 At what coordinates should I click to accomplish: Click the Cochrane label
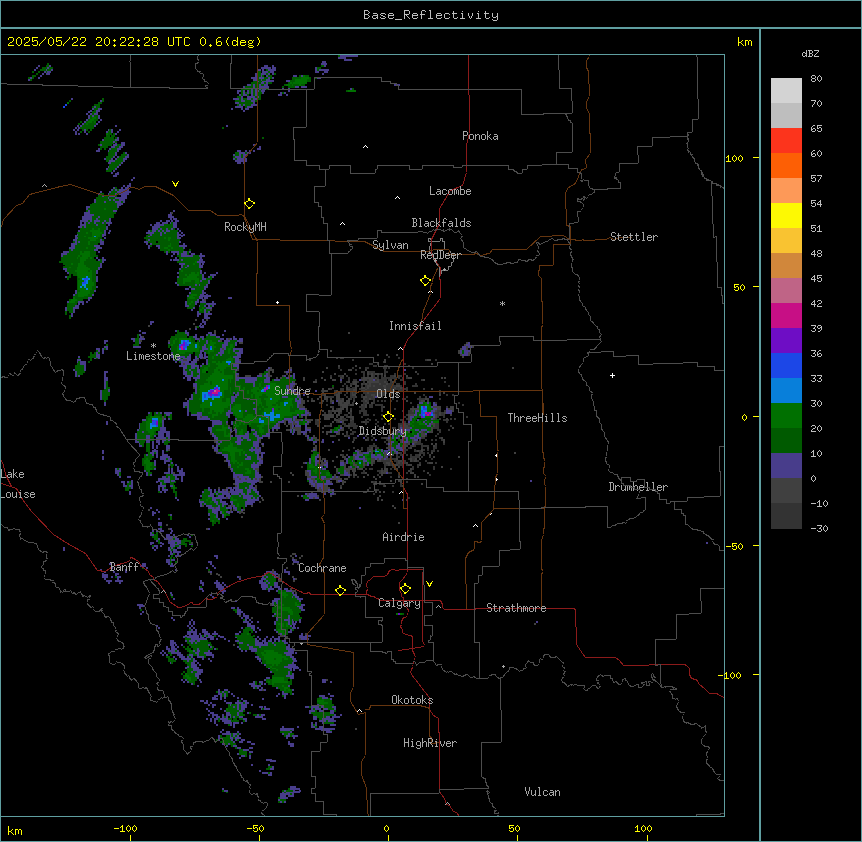click(x=322, y=568)
